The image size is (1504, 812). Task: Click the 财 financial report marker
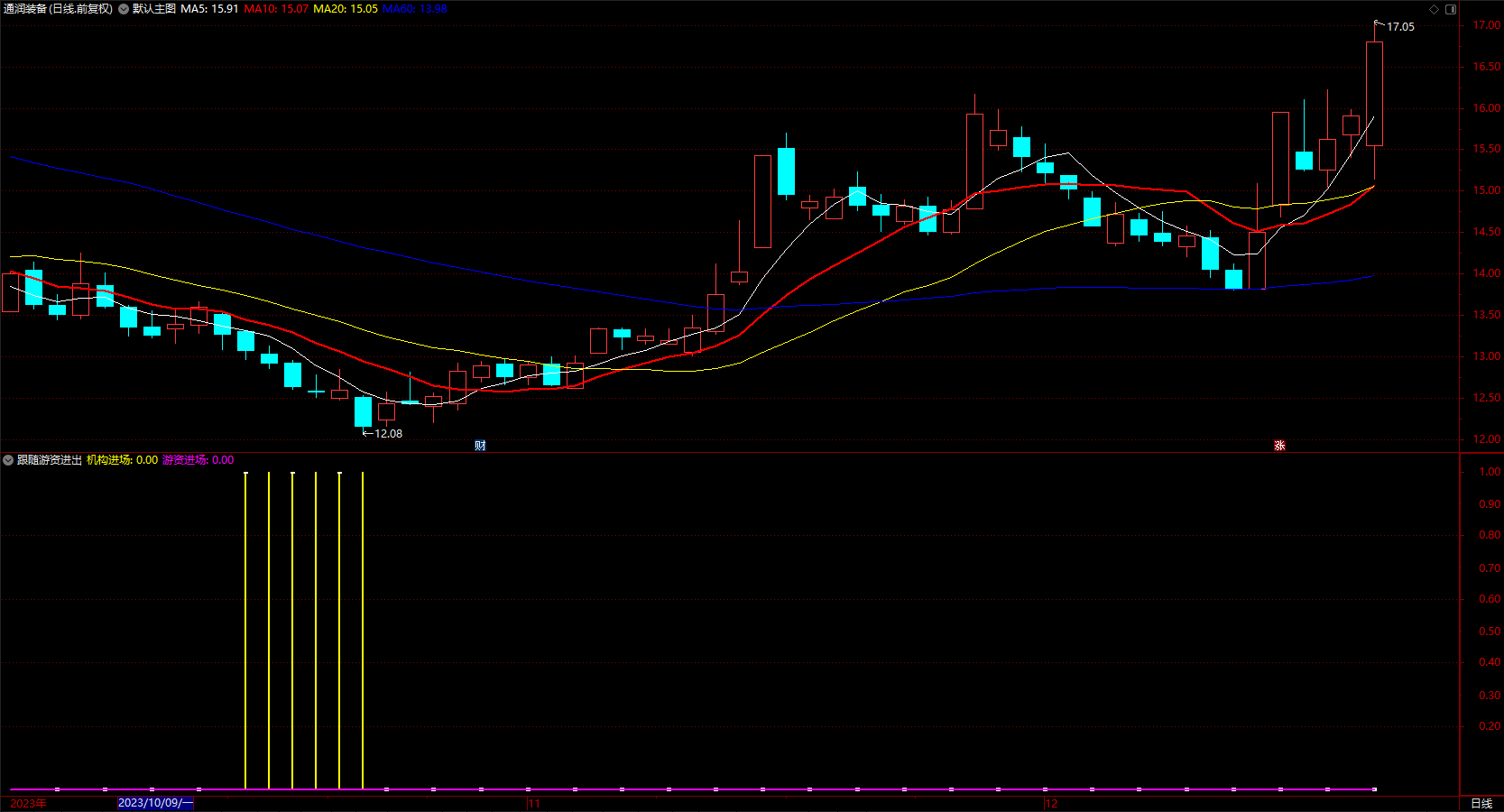pos(480,446)
